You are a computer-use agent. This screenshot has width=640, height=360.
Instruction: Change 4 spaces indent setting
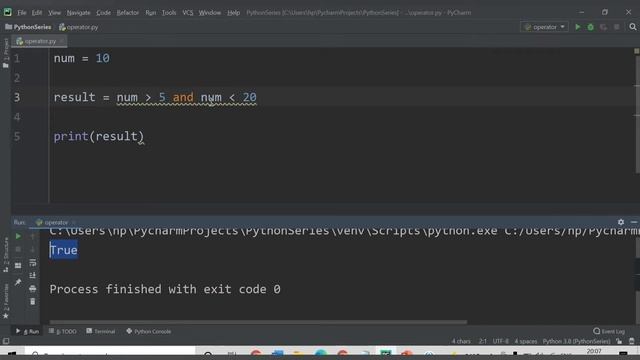tap(526, 341)
